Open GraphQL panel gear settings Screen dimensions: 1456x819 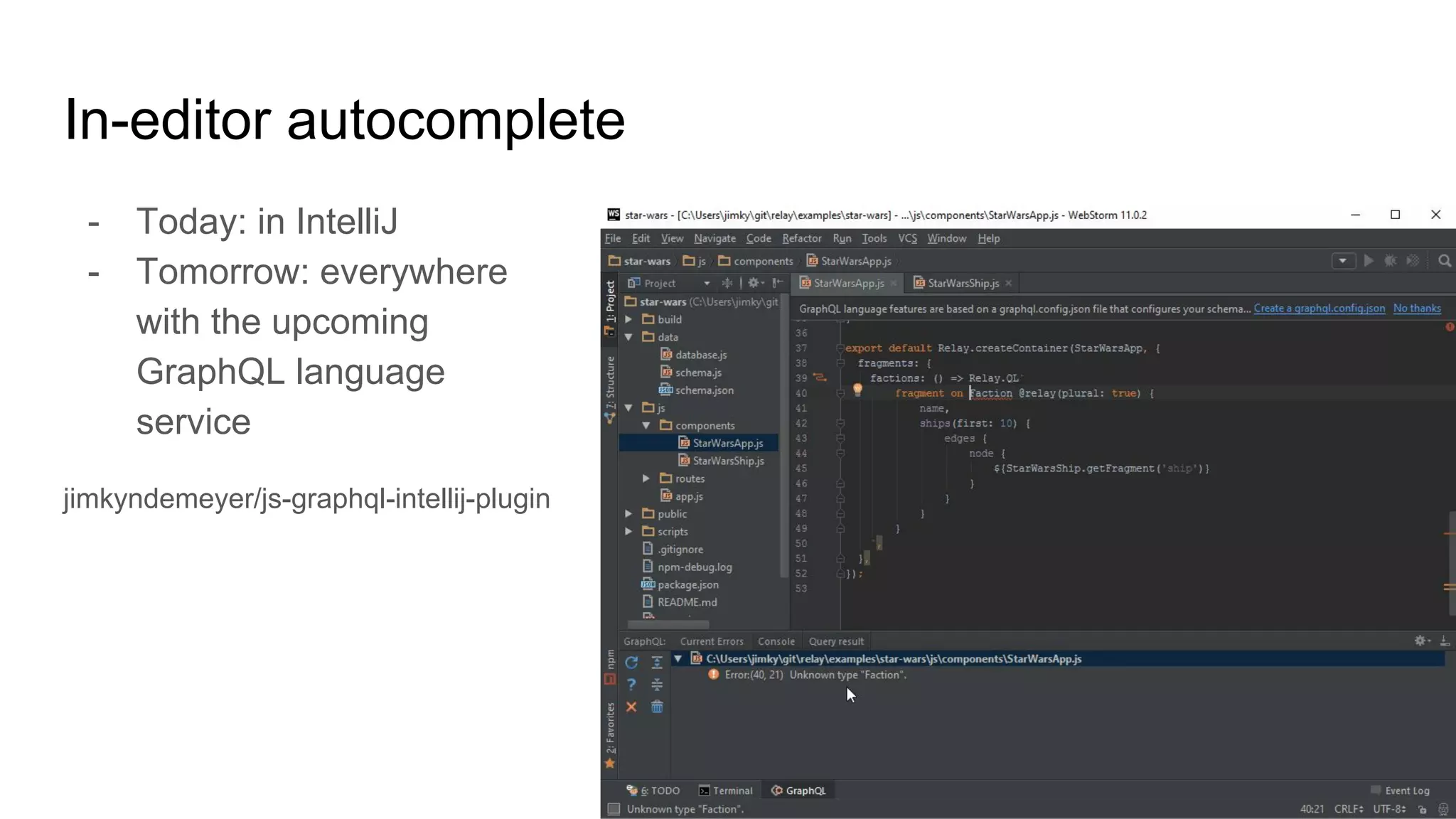click(x=1422, y=641)
